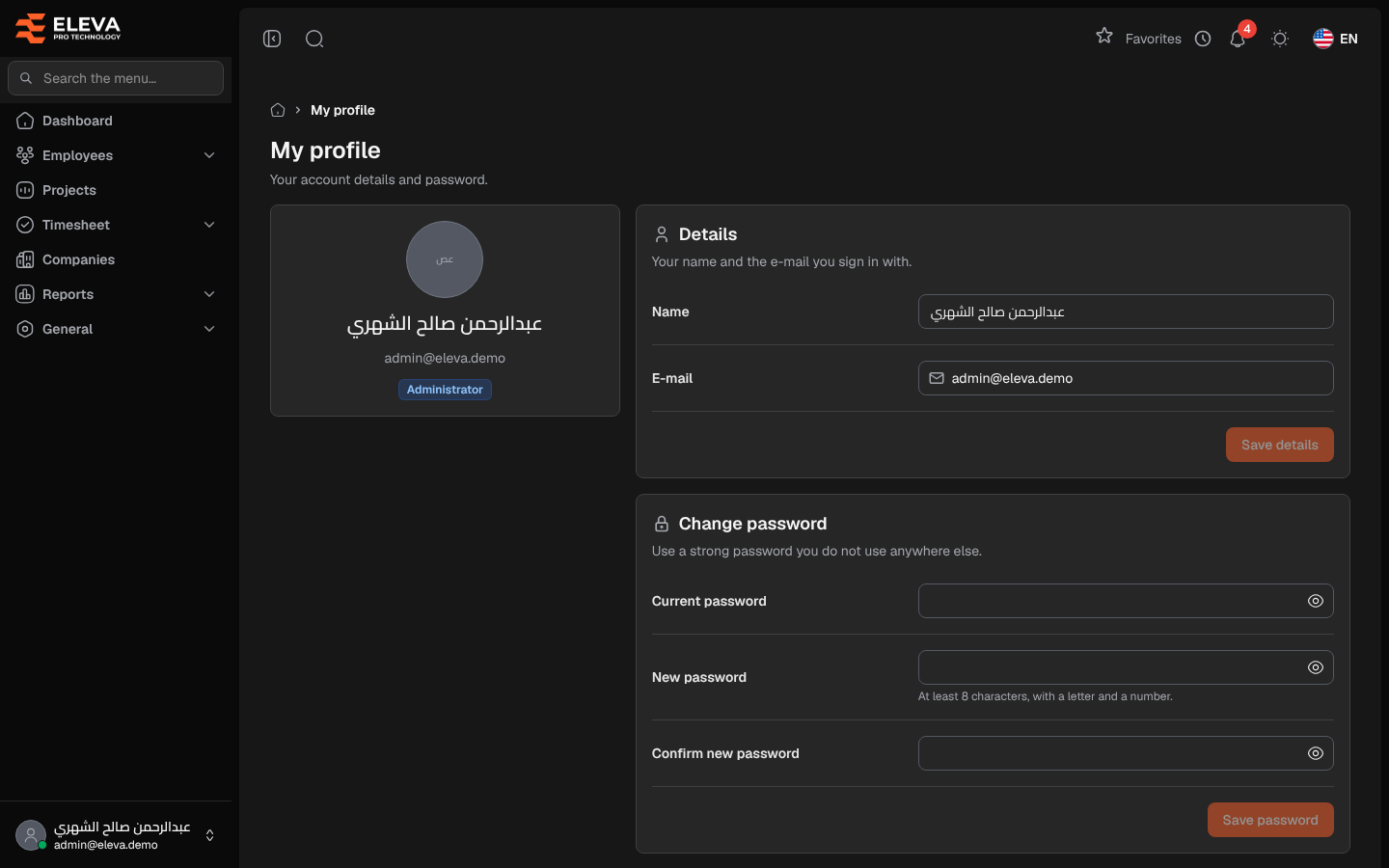
Task: Click the Favorites star icon
Action: 1104,36
